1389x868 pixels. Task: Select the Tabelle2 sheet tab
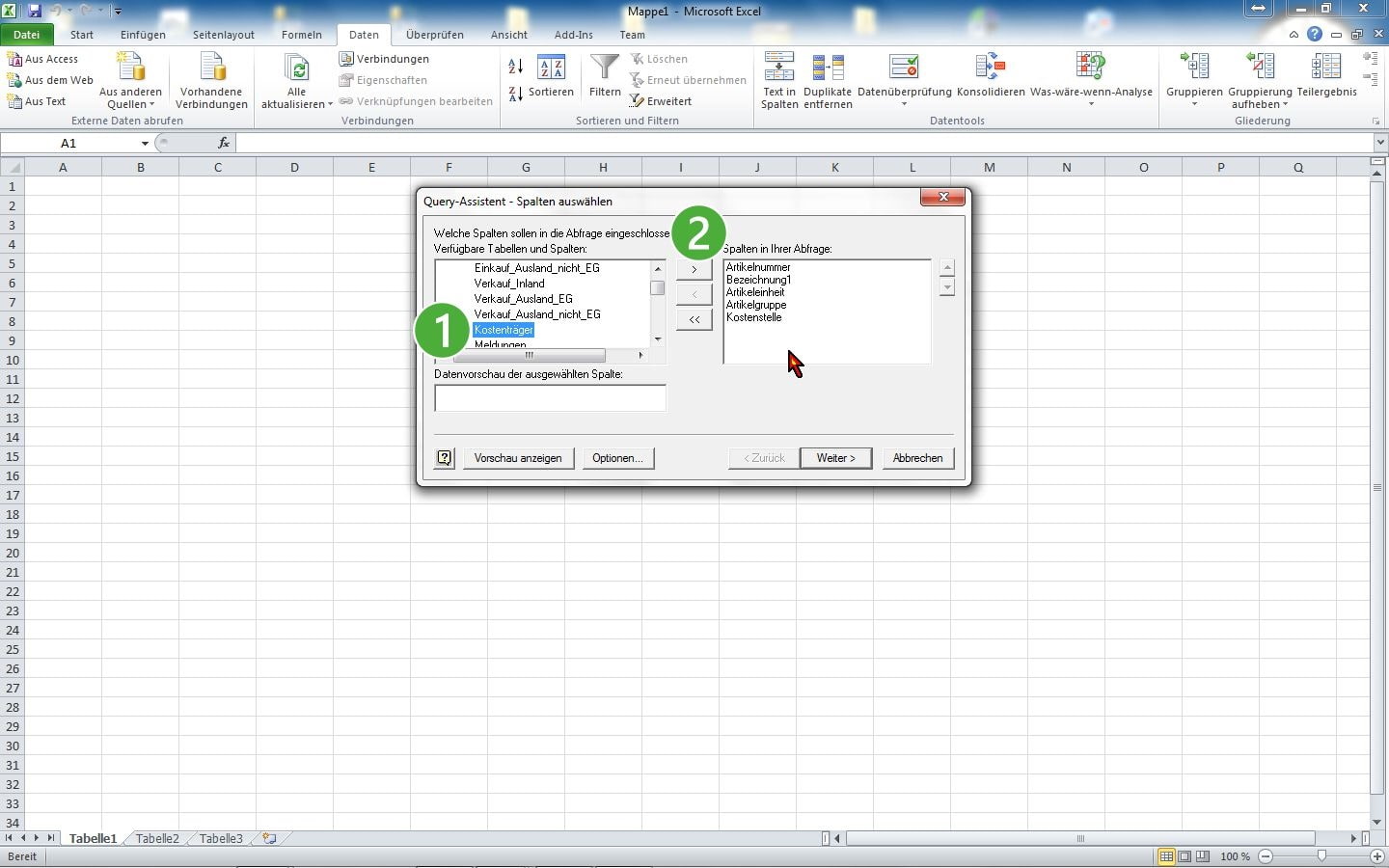[157, 838]
